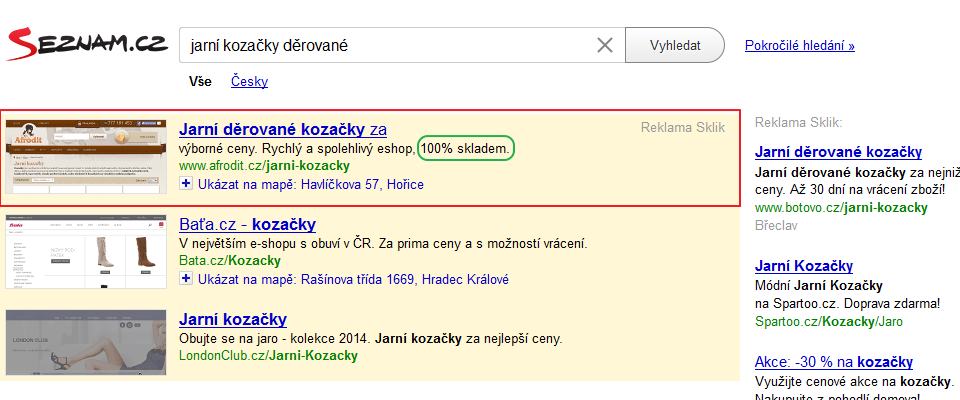Click the Seznam.cz logo

[86, 45]
